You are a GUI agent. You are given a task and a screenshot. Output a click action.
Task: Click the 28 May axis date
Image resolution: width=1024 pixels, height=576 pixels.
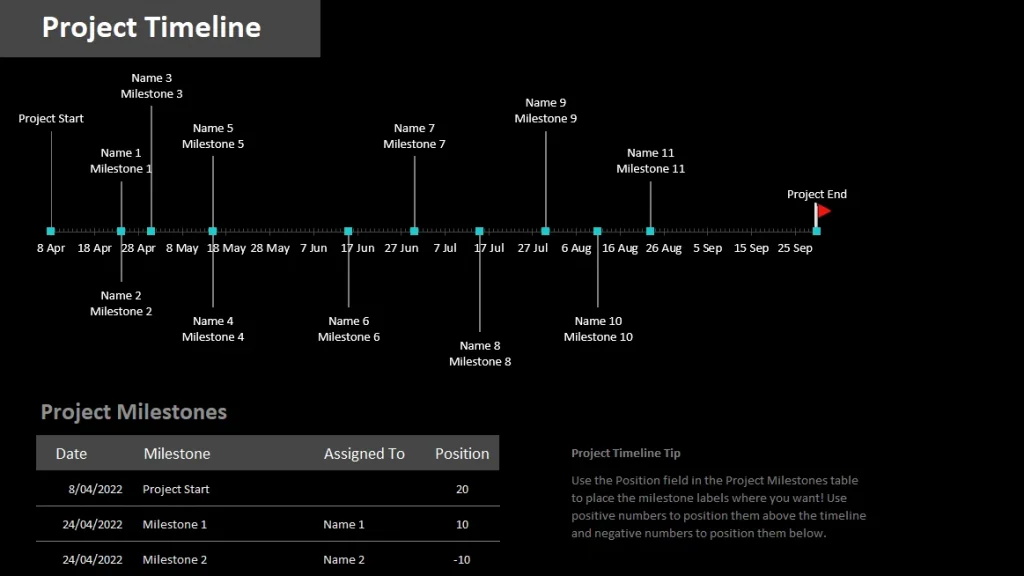coord(270,248)
